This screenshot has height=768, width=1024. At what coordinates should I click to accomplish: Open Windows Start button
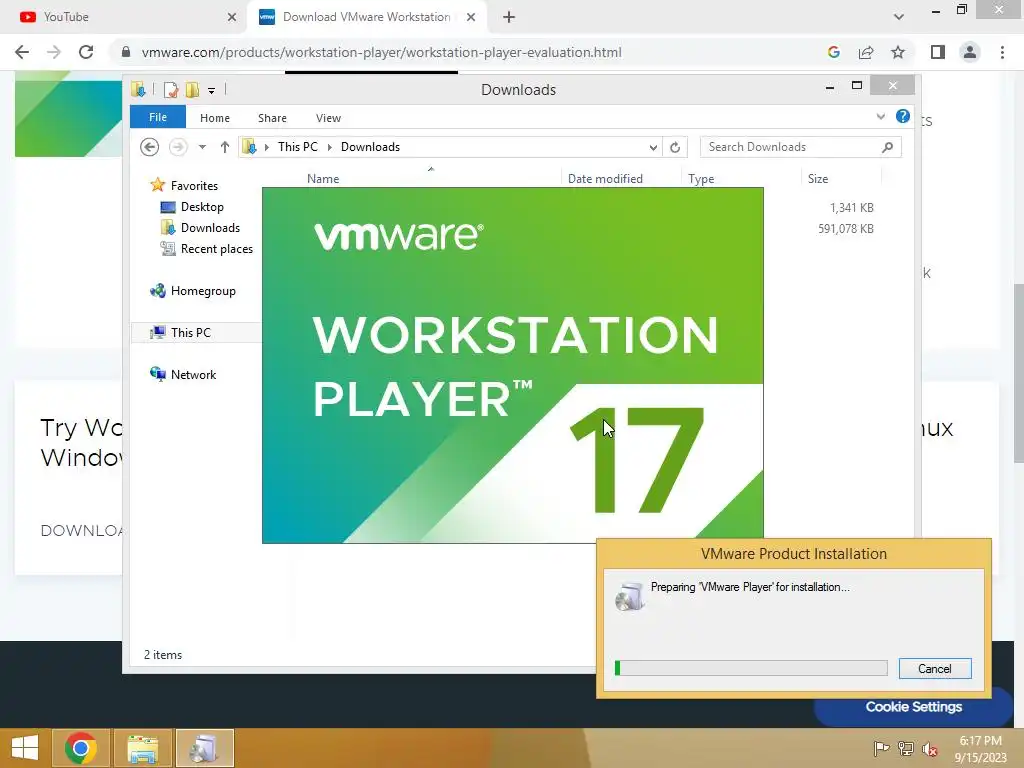click(25, 748)
